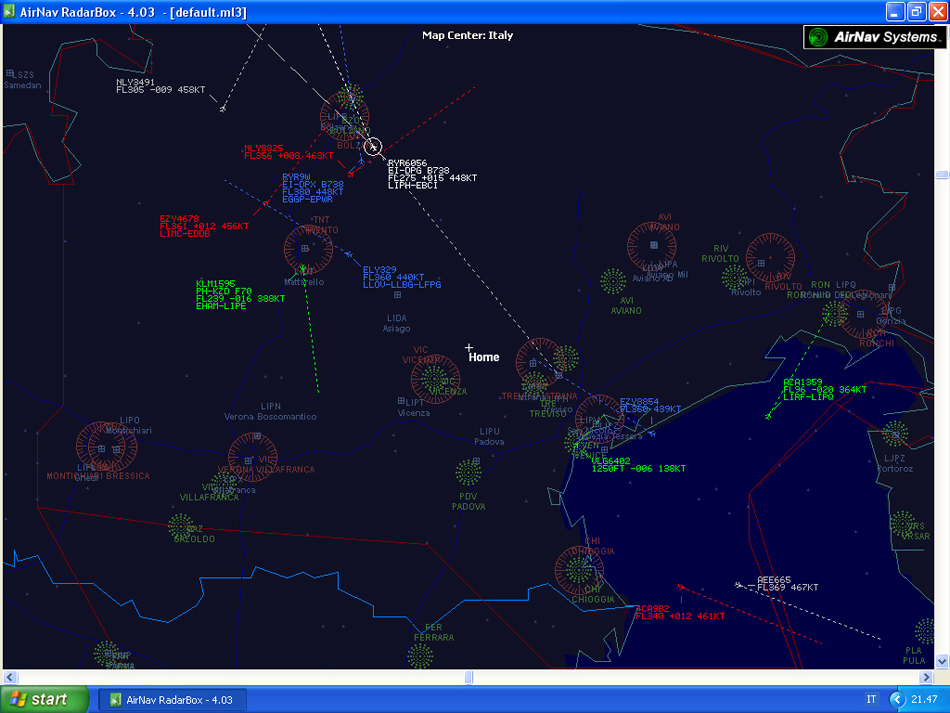Click the LSZS Samedan airport symbol
The image size is (950, 713).
point(10,74)
